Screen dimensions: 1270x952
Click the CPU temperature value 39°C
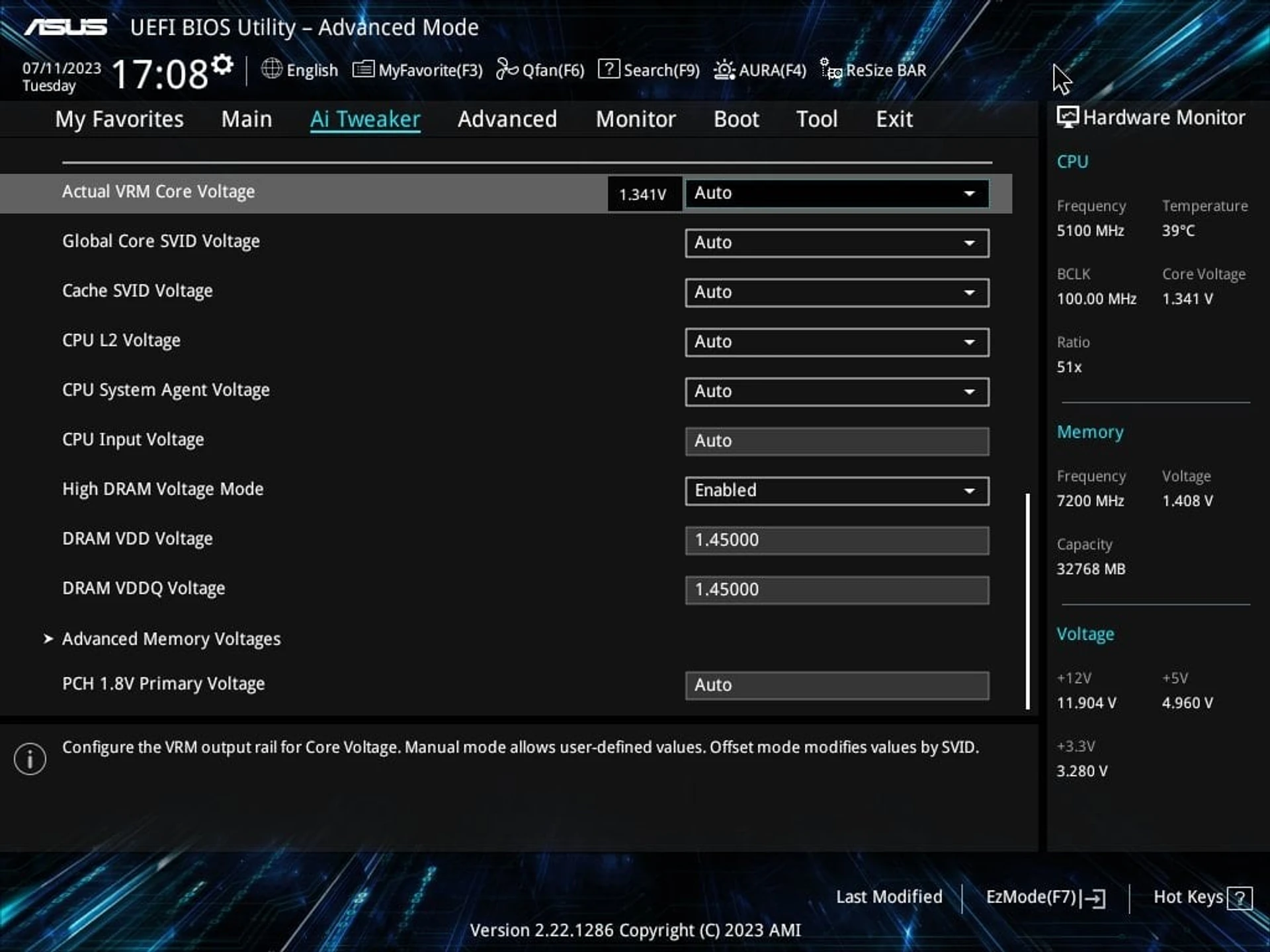(x=1178, y=231)
